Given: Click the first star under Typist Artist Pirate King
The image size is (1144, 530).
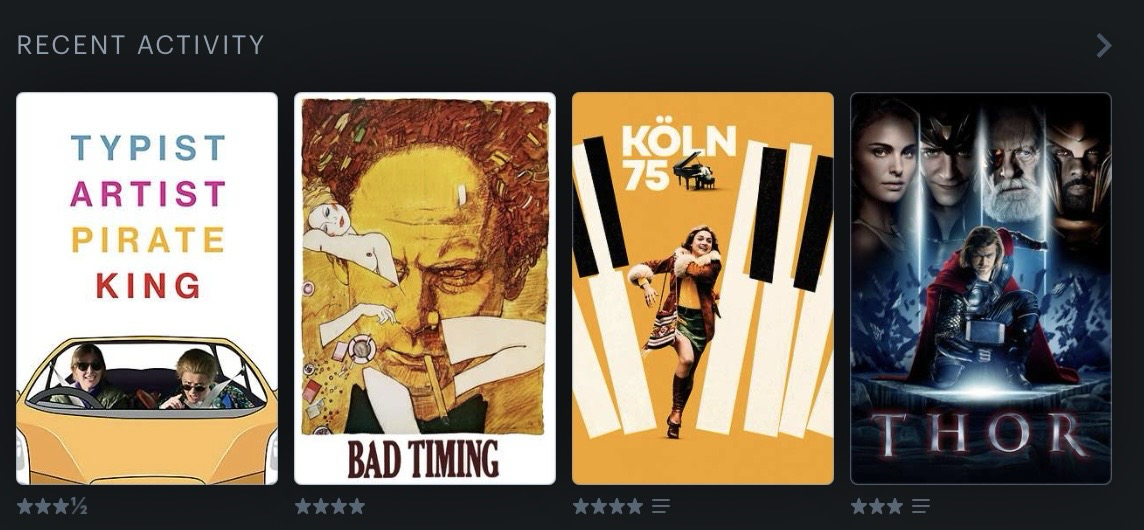Looking at the screenshot, I should [x=25, y=506].
